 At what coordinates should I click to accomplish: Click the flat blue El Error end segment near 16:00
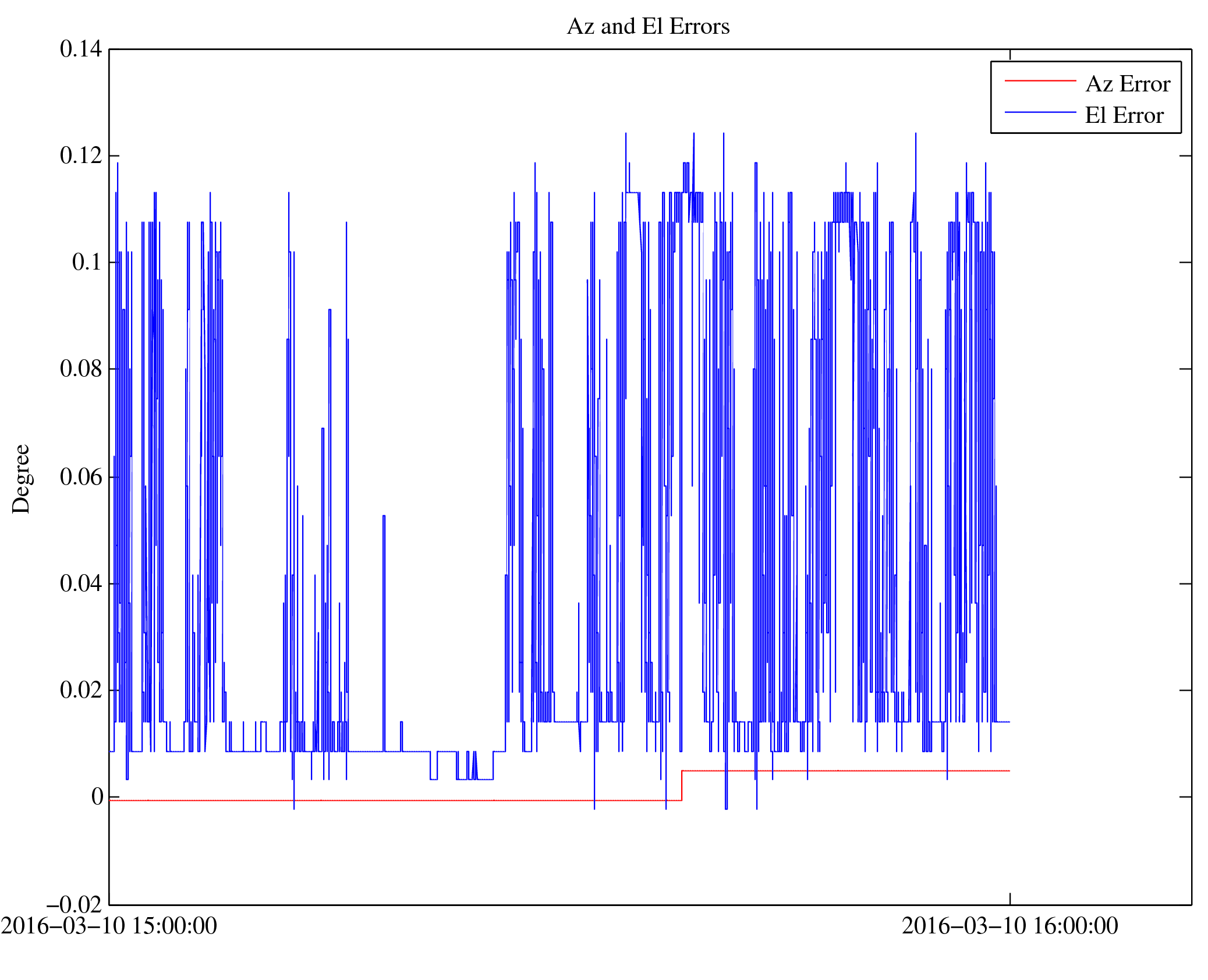coord(1002,721)
